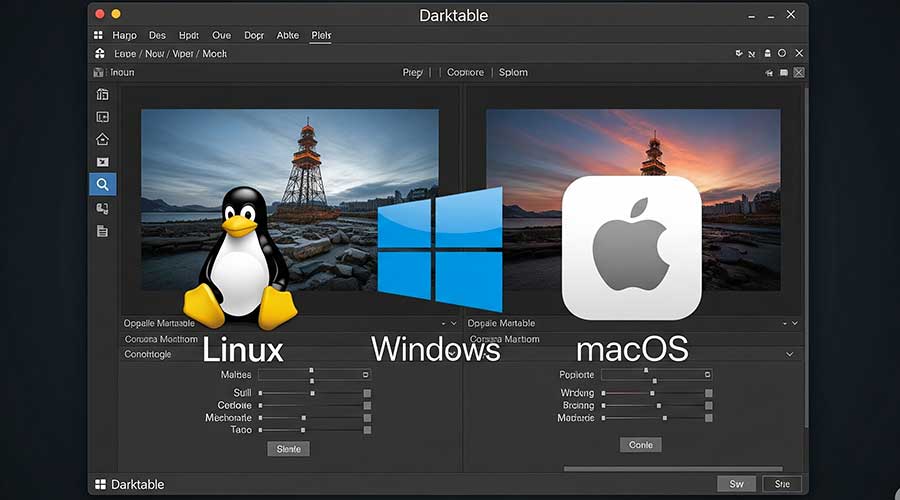Select the left tower photo preview
Image resolution: width=900 pixels, height=500 pixels.
(290, 200)
